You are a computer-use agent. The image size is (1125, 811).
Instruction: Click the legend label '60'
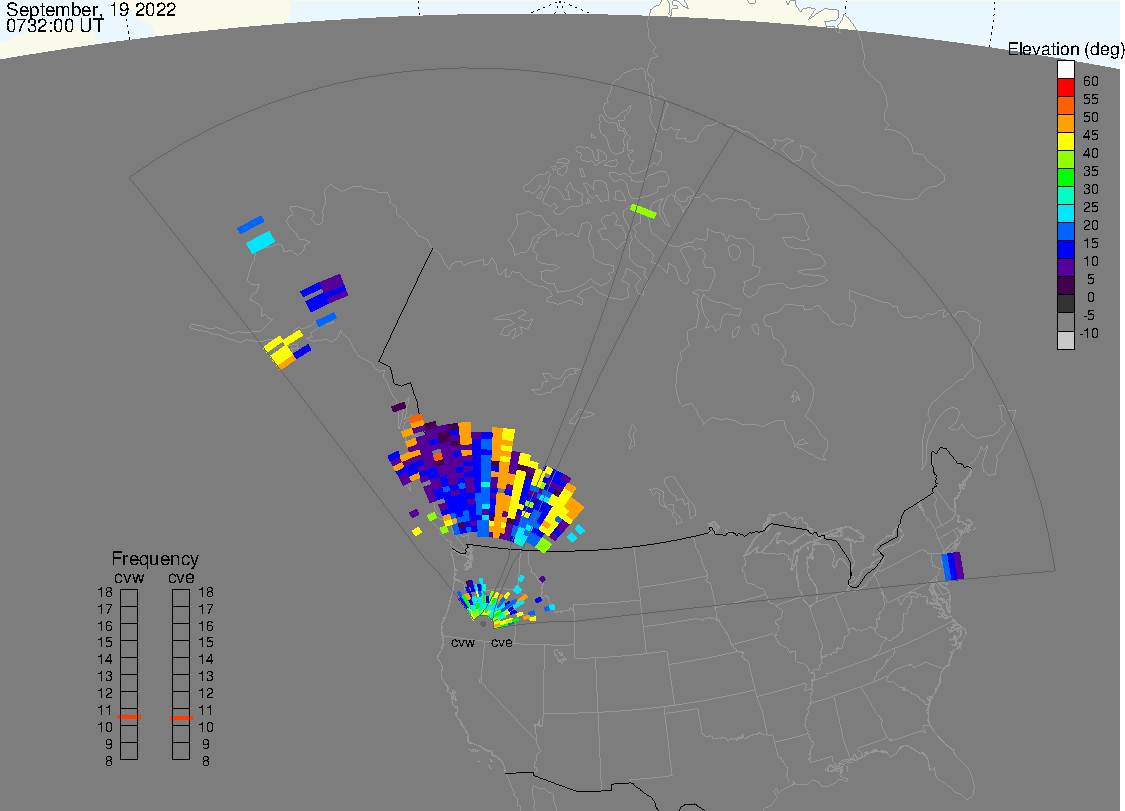coord(1091,81)
